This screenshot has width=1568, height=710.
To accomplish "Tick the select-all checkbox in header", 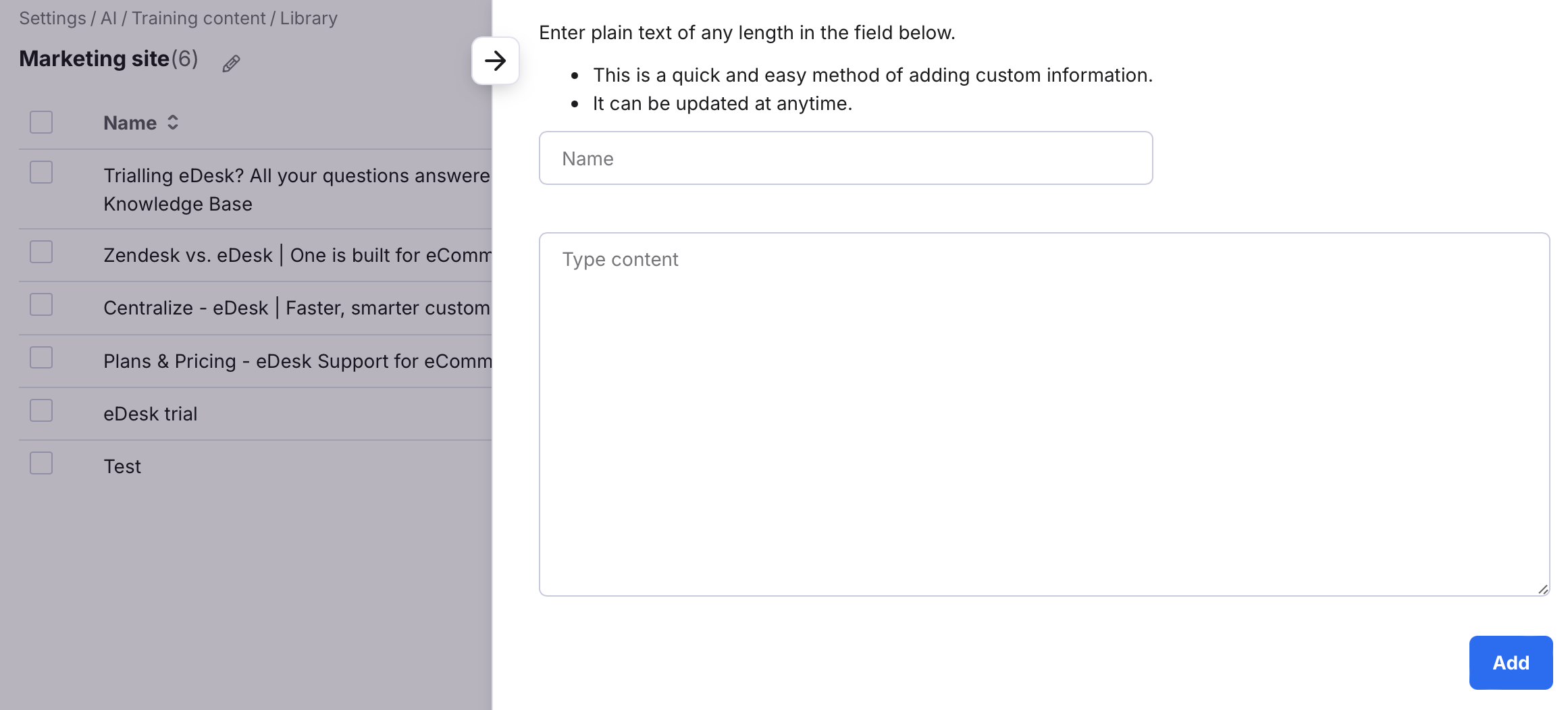I will click(41, 122).
